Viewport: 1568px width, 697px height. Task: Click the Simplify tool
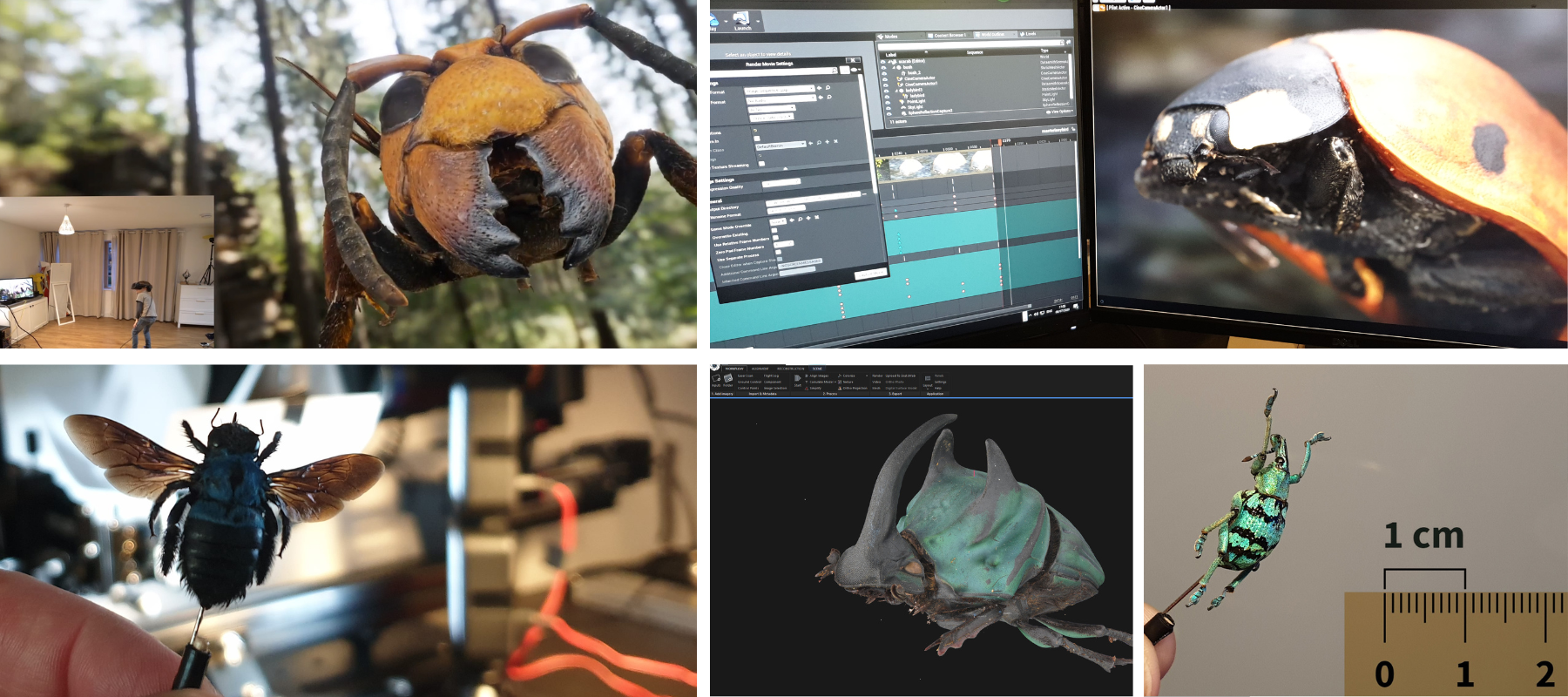(x=814, y=389)
